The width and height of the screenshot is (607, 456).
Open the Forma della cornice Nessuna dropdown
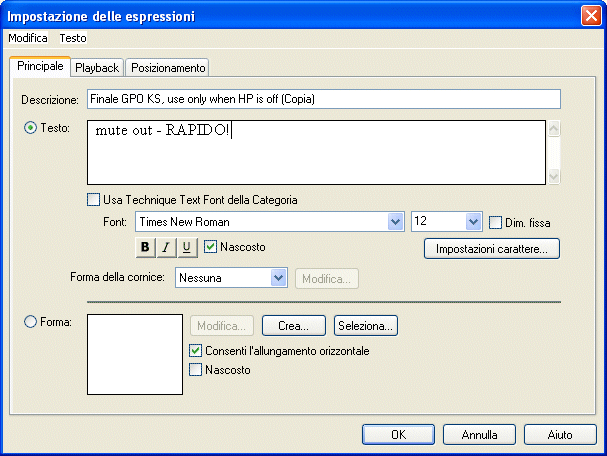[x=278, y=278]
